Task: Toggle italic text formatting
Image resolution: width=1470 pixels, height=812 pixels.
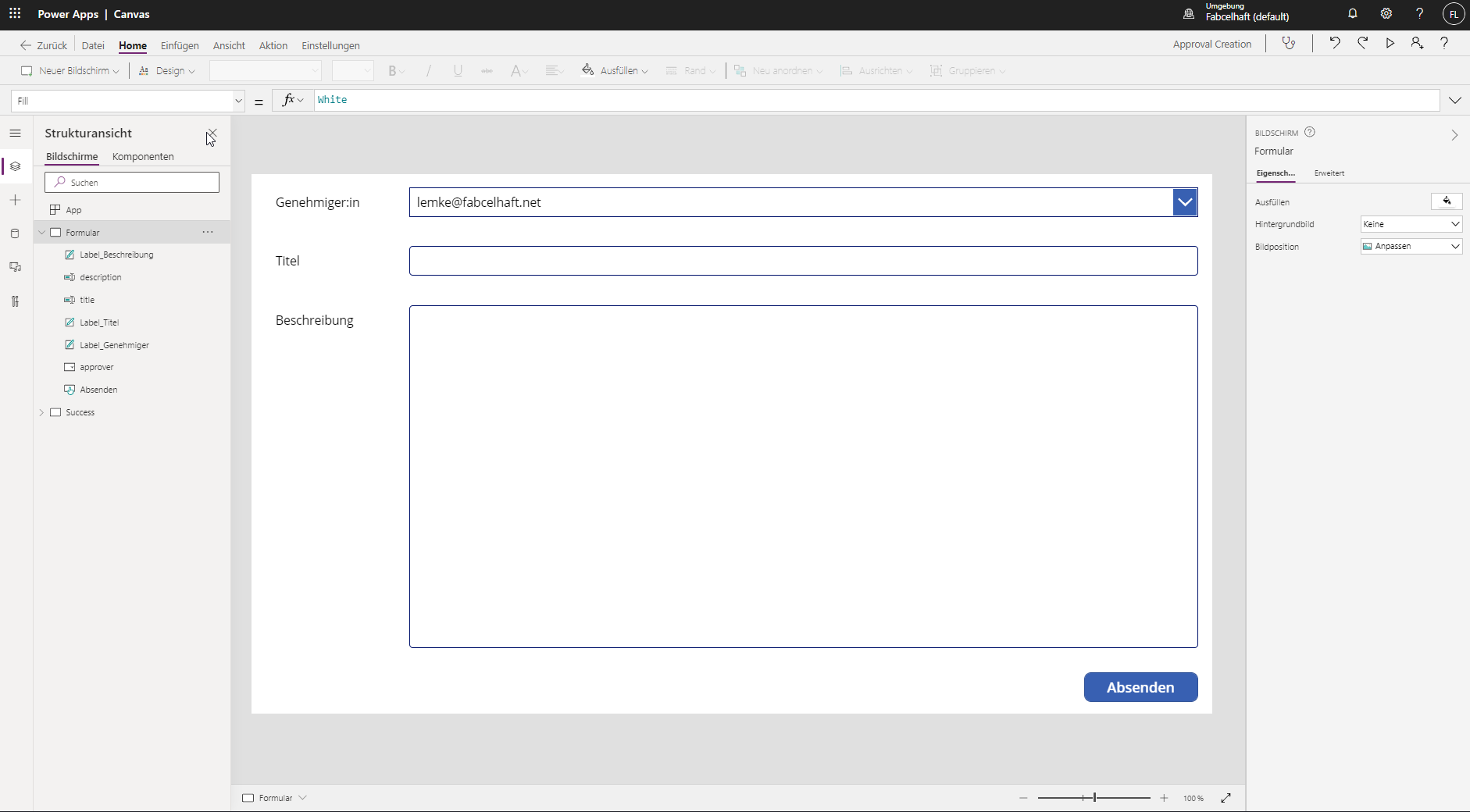Action: (x=427, y=70)
